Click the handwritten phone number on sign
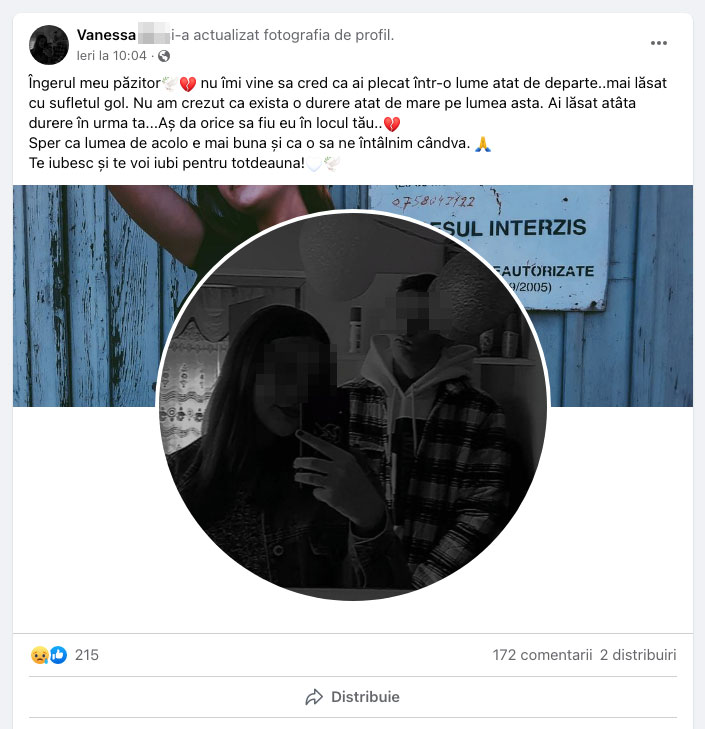705x729 pixels. pos(433,201)
